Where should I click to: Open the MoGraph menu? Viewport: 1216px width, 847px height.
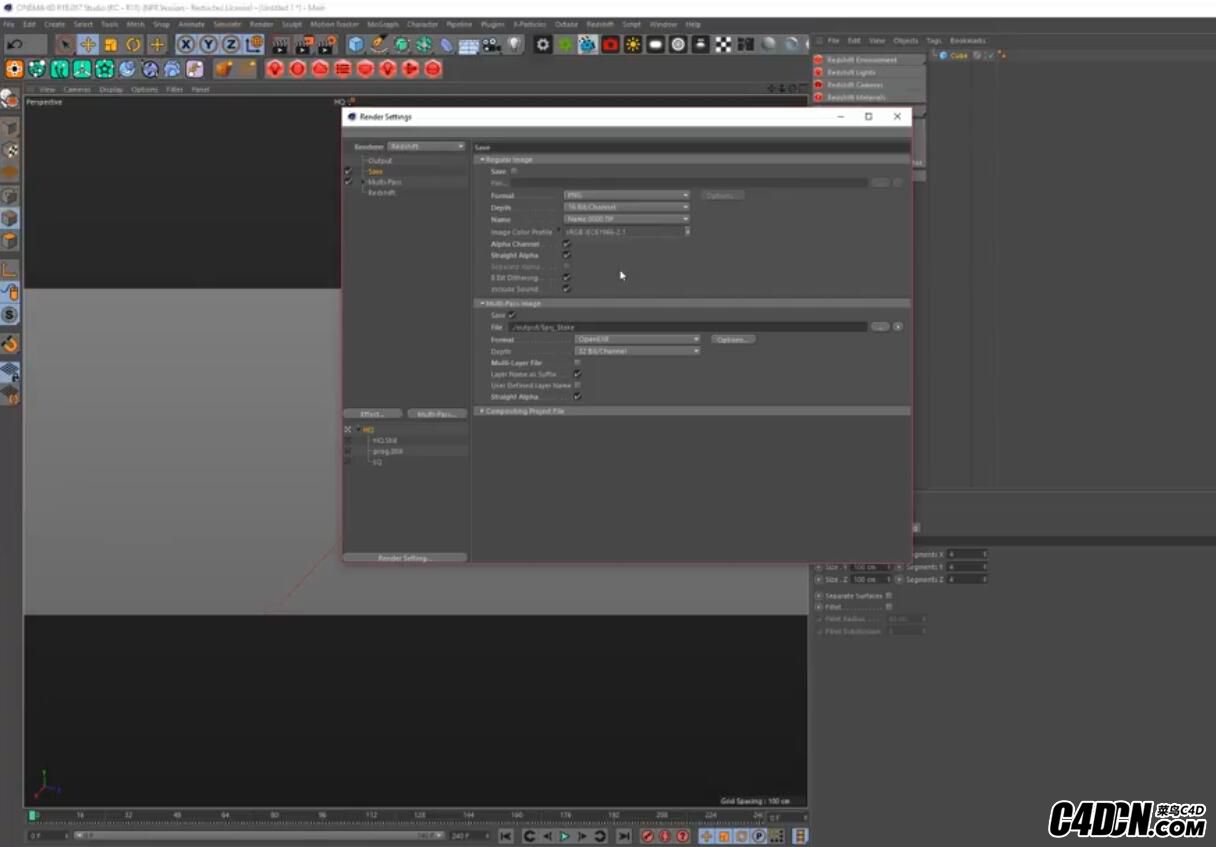pos(383,24)
